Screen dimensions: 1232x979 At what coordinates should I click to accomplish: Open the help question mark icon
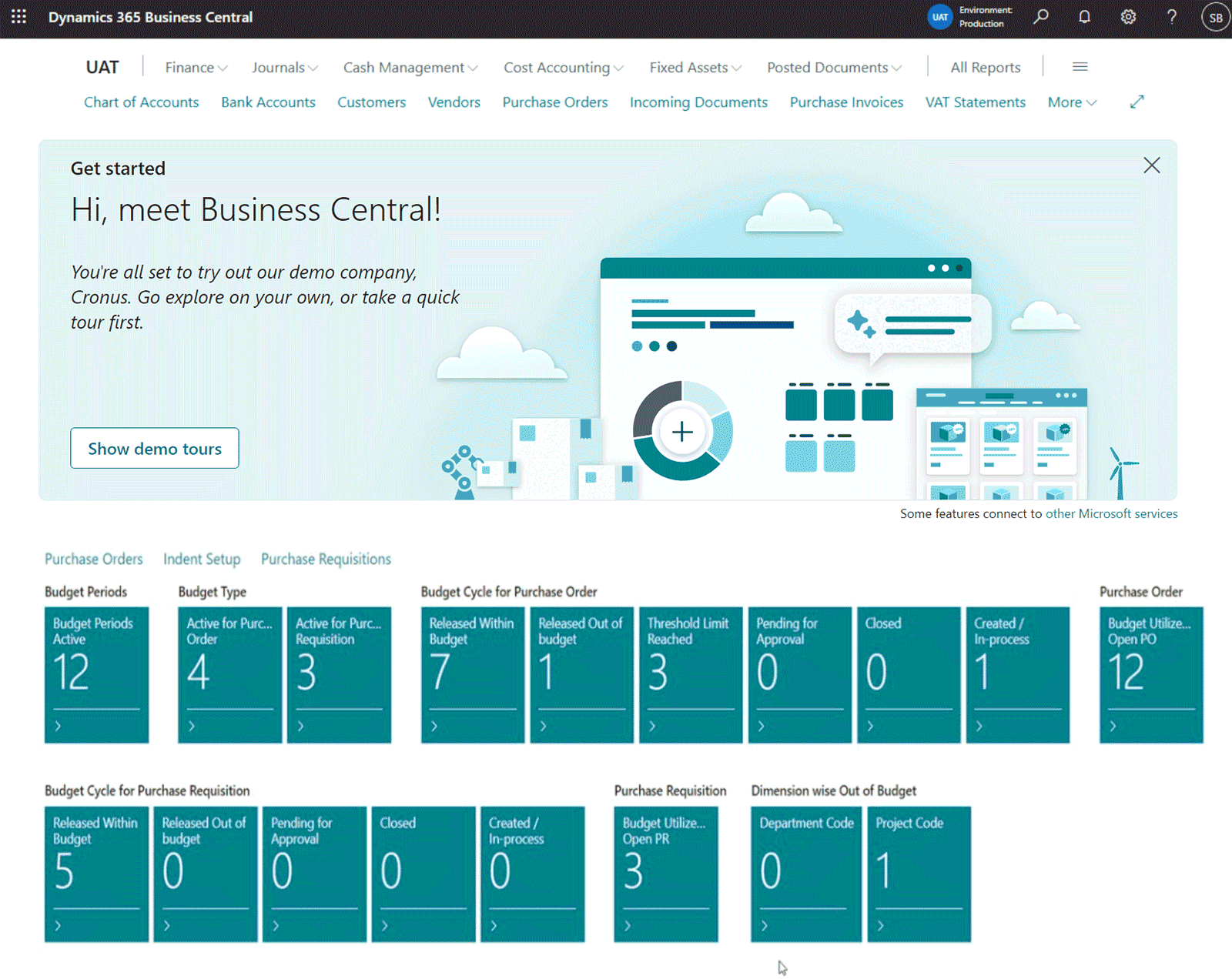coord(1171,17)
